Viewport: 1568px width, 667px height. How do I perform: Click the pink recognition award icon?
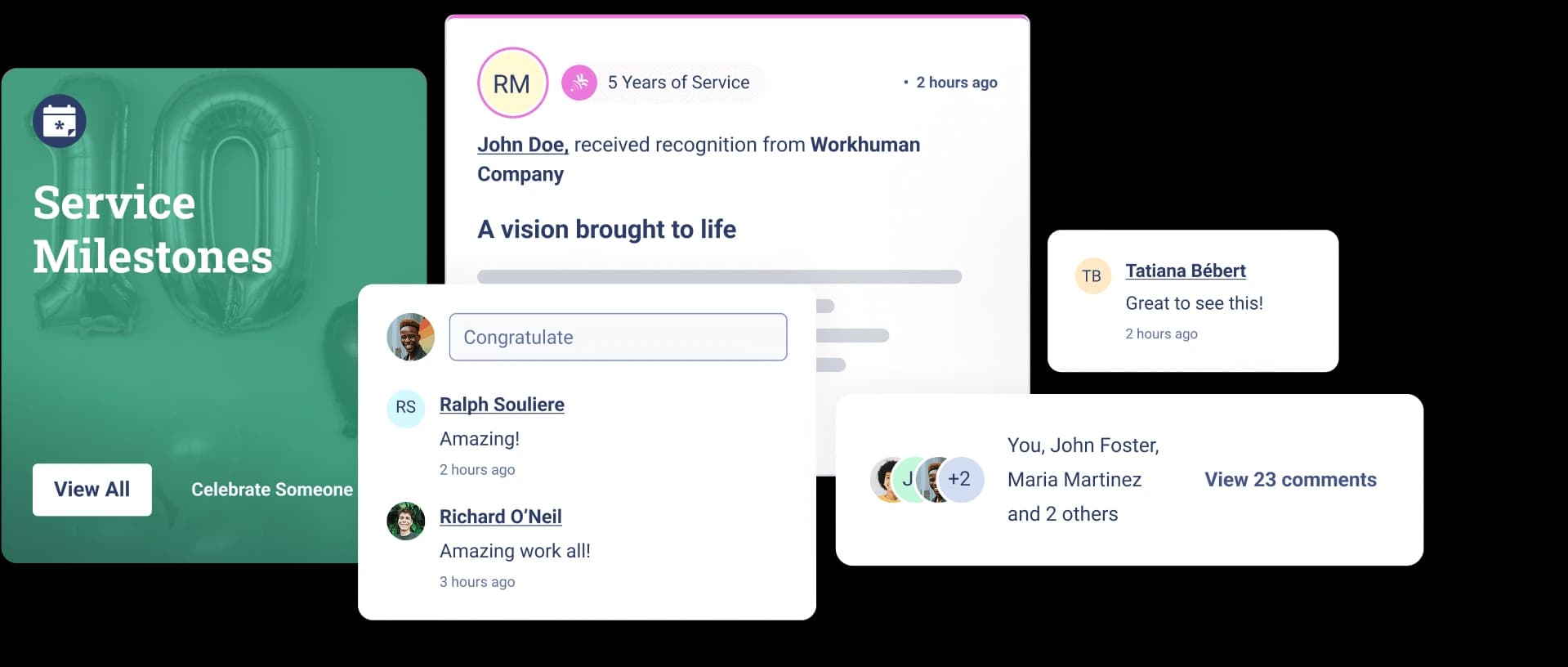(580, 82)
